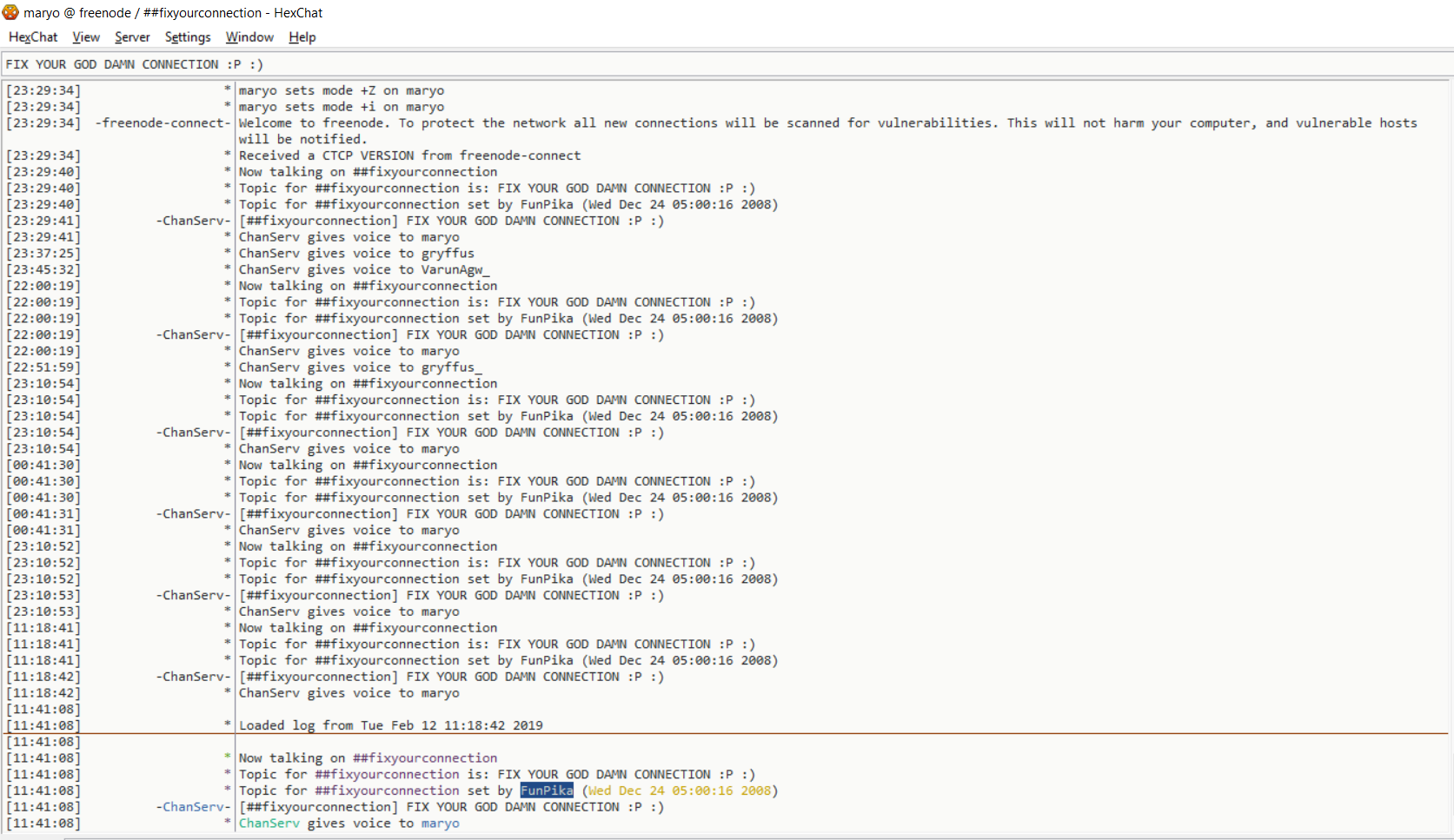
Task: Click green ChanServ name in last line
Action: click(x=269, y=823)
